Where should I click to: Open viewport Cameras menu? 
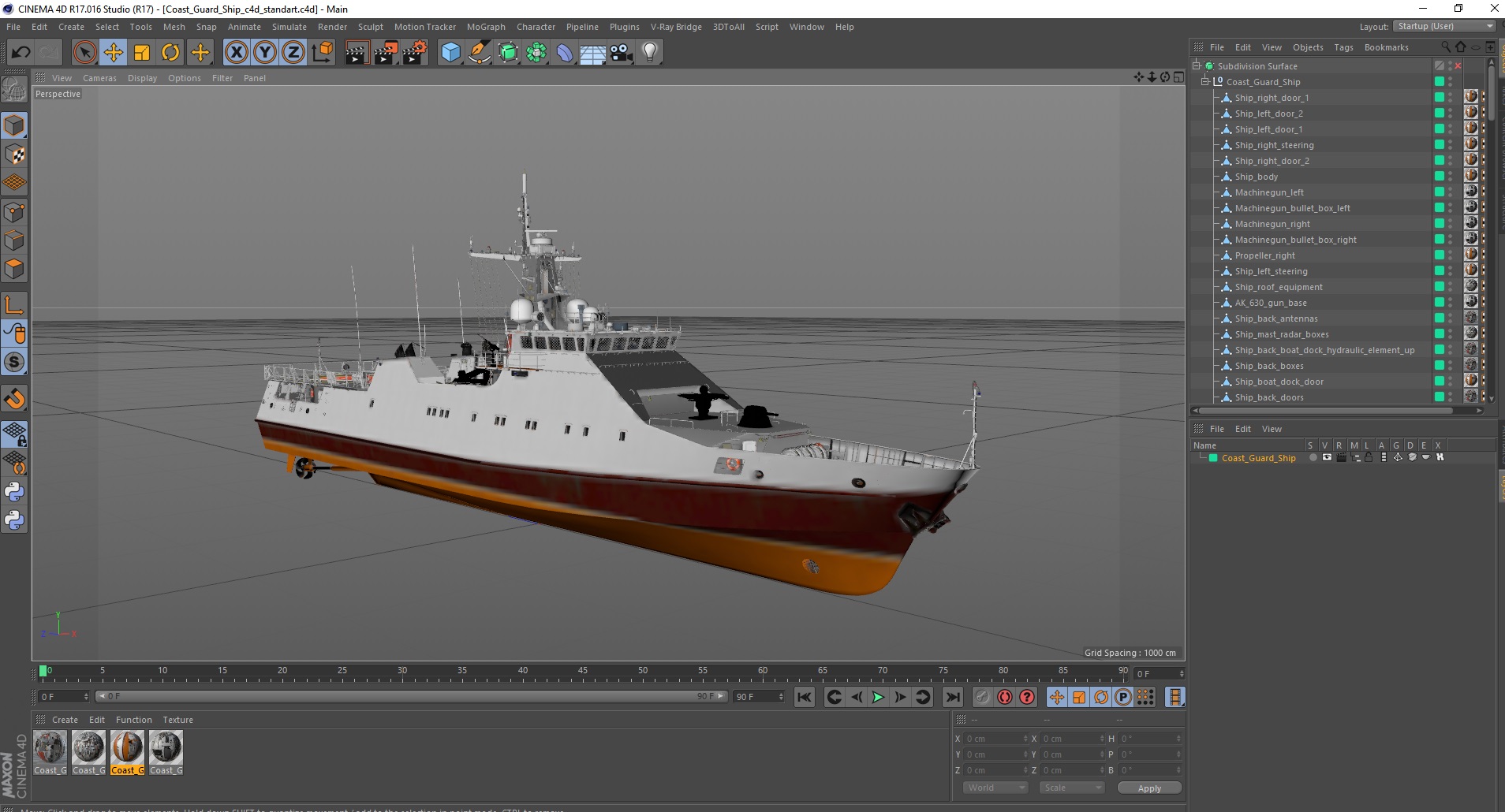point(99,78)
